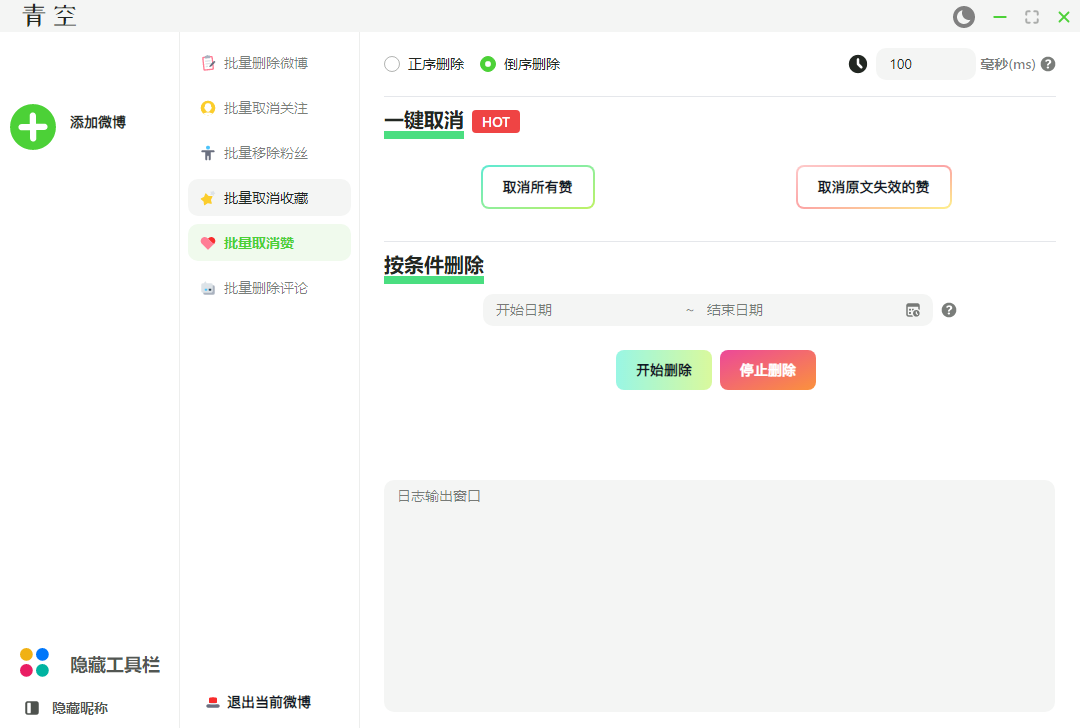Viewport: 1080px width, 728px height.
Task: Open the calendar icon in date range field
Action: coord(913,310)
